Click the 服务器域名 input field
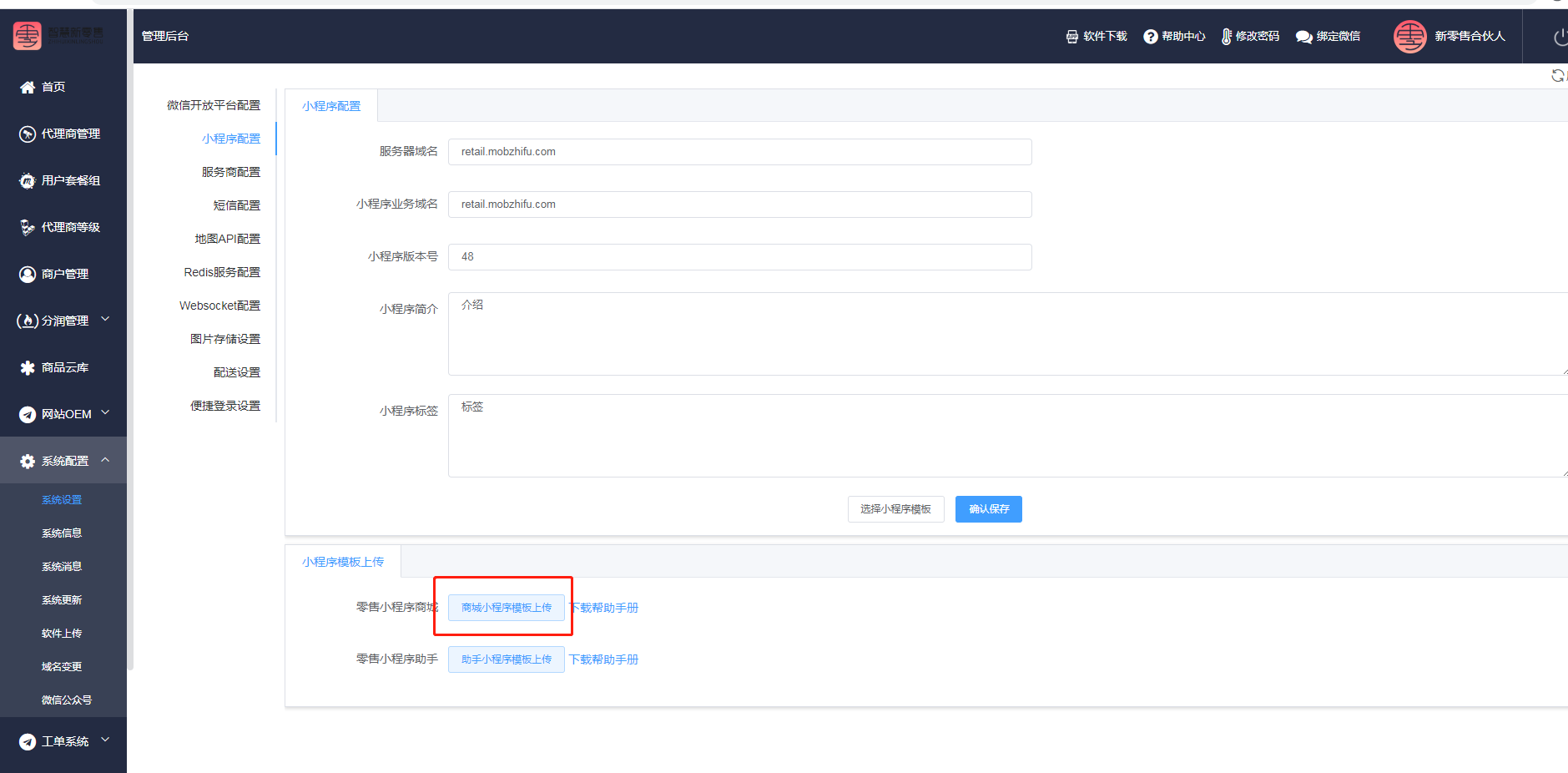The height and width of the screenshot is (773, 1568). coord(740,152)
